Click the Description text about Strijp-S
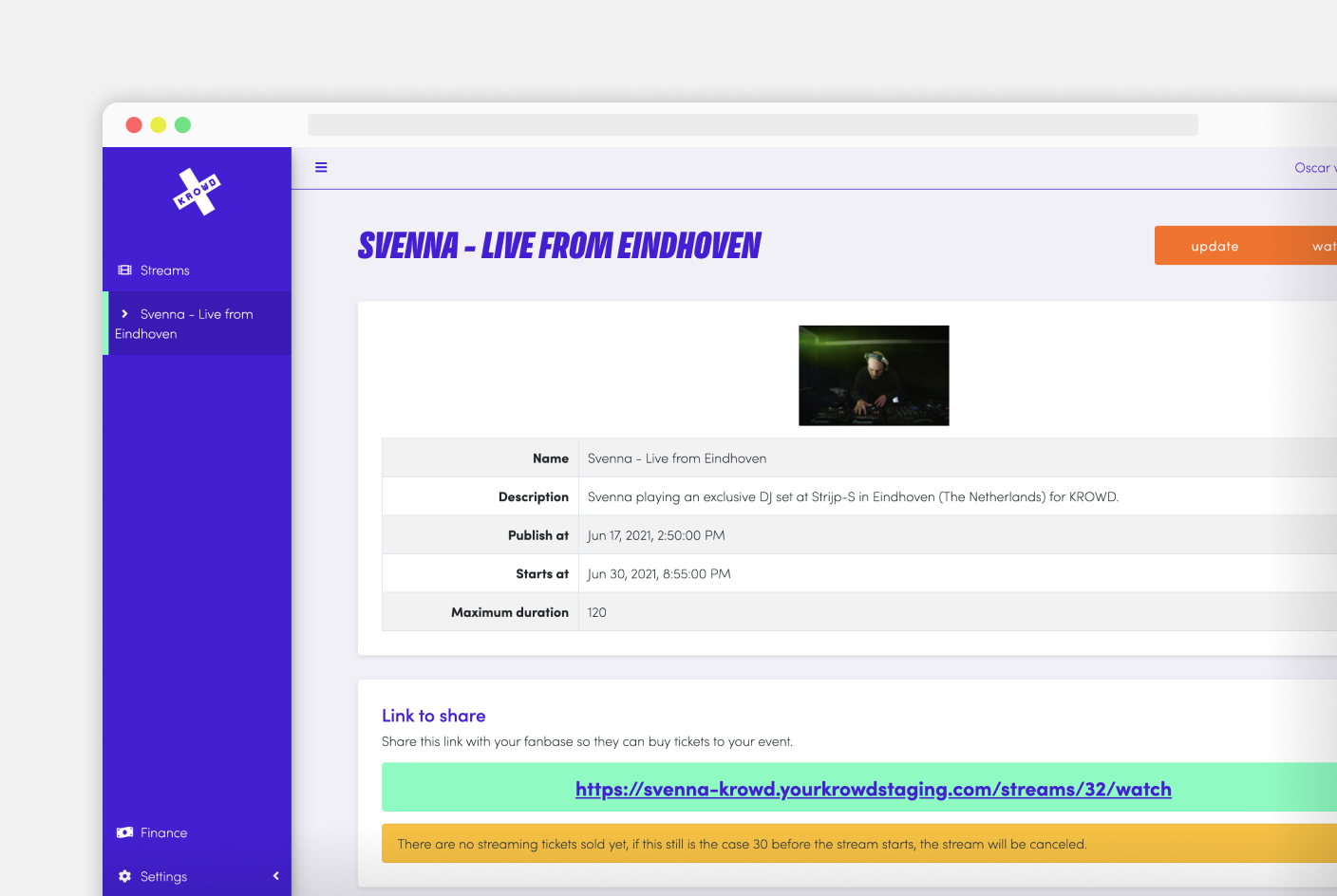1337x896 pixels. [x=853, y=496]
